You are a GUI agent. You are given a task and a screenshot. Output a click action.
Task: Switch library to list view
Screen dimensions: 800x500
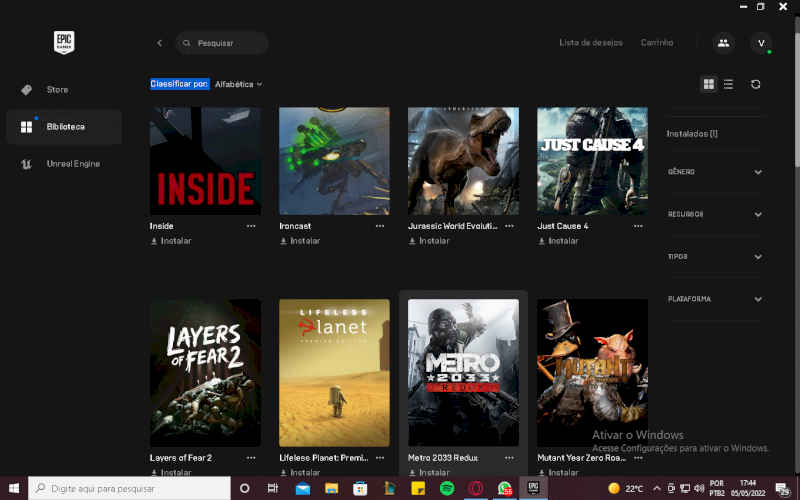(728, 85)
